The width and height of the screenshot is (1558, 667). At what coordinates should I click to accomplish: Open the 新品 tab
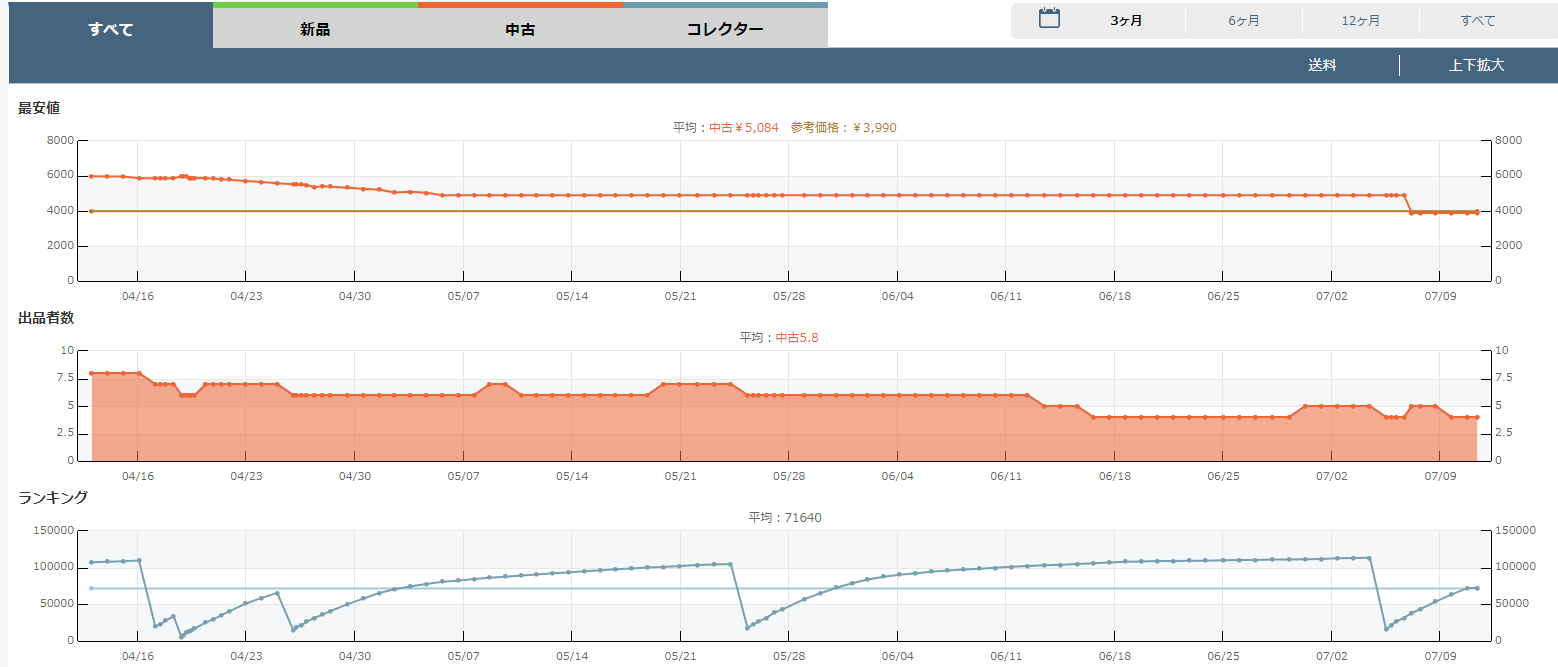click(x=315, y=29)
